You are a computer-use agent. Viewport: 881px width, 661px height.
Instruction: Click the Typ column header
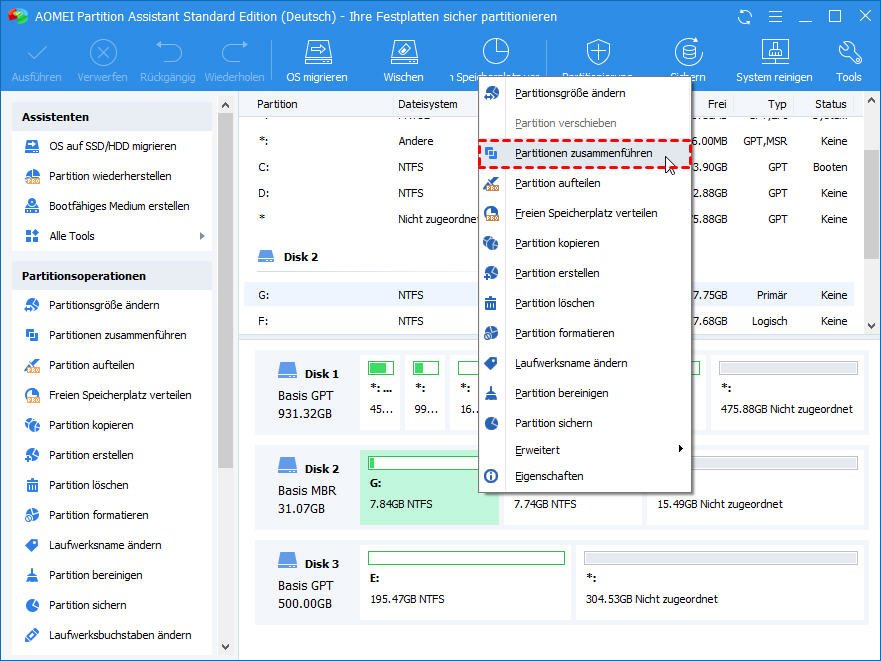click(x=777, y=104)
